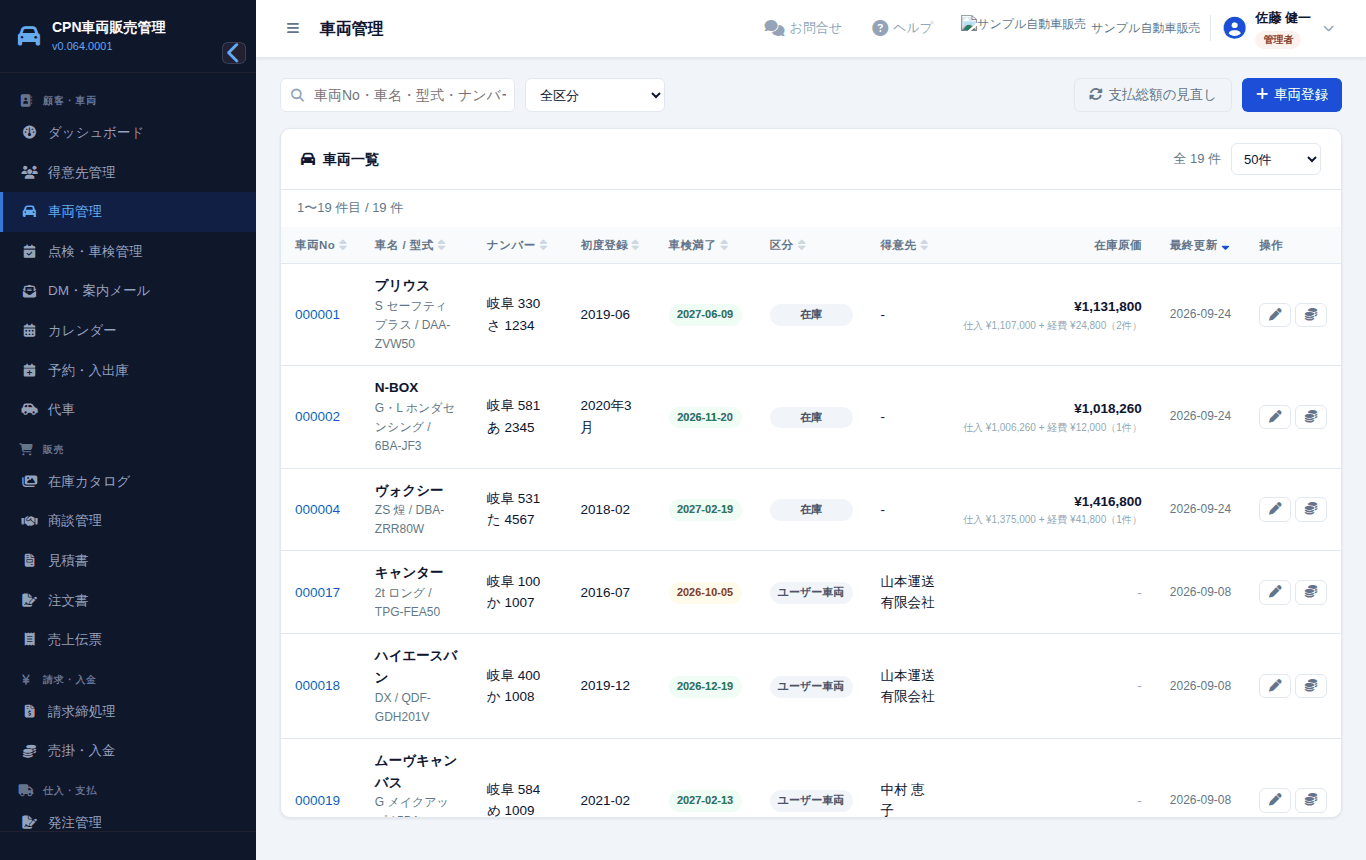Sort the table by 初度登録 column

coord(610,245)
